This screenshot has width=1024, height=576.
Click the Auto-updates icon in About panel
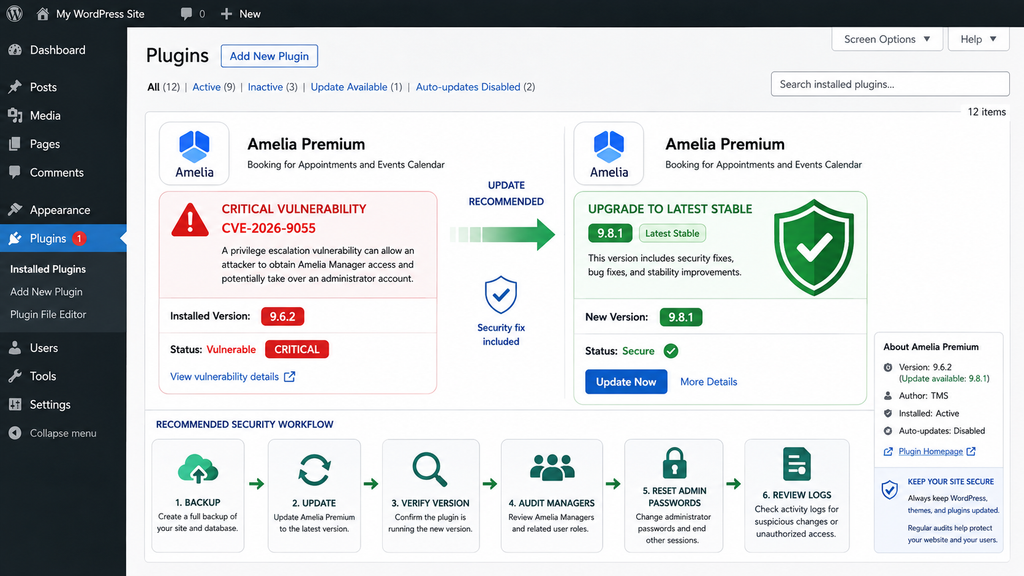point(888,431)
